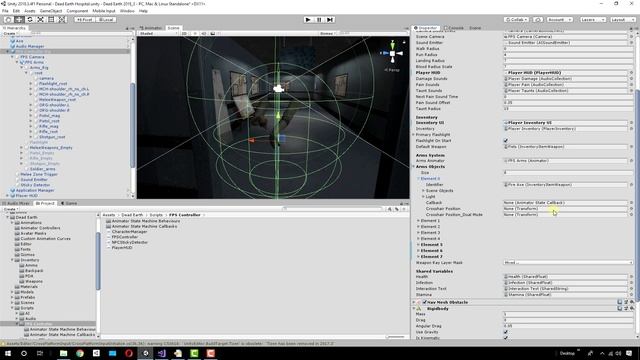Open Chrome from the Windows taskbar
Screen dimensions: 640x360
80,353
